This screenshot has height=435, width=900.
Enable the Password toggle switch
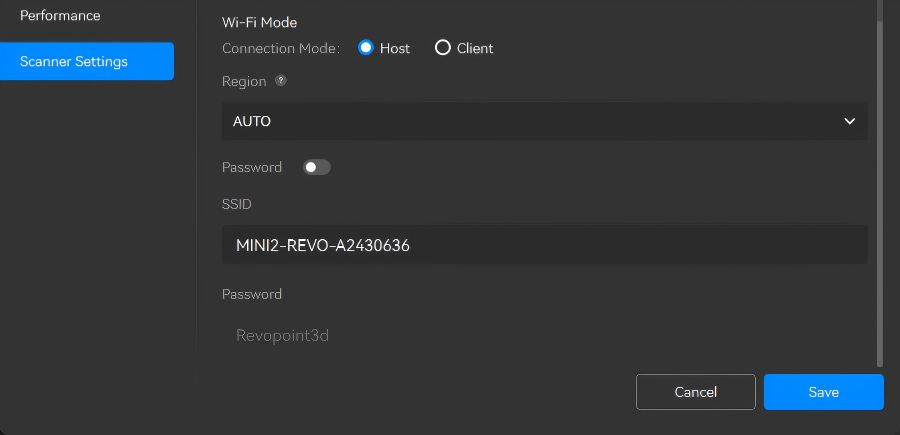(317, 167)
